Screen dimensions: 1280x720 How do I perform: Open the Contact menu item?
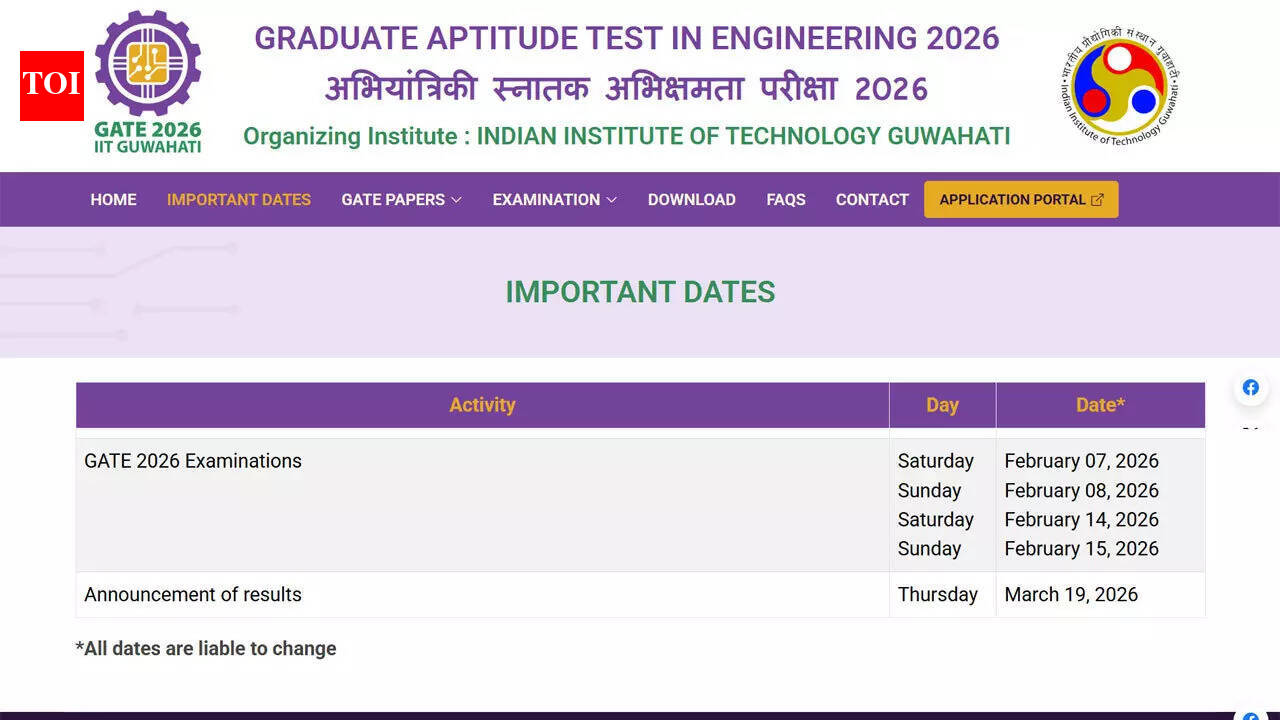pos(872,200)
